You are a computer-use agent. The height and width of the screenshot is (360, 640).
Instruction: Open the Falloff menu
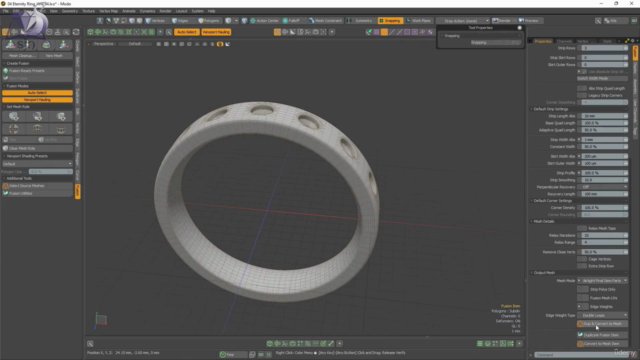click(291, 20)
